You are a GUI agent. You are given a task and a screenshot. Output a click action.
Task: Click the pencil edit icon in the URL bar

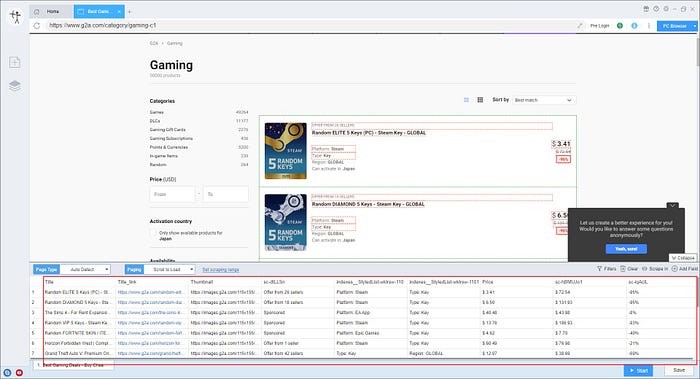click(580, 25)
